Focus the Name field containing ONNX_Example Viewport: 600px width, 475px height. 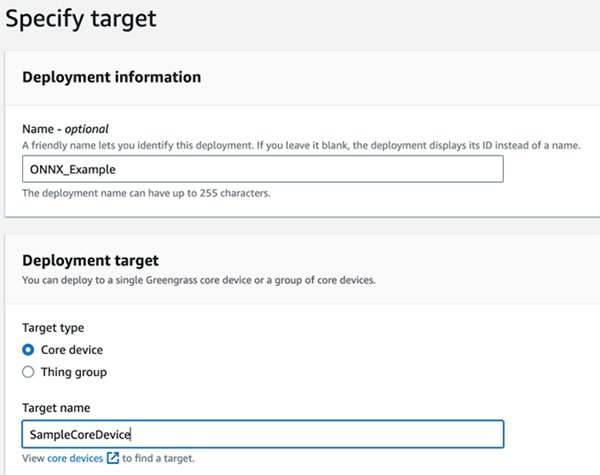tap(262, 170)
